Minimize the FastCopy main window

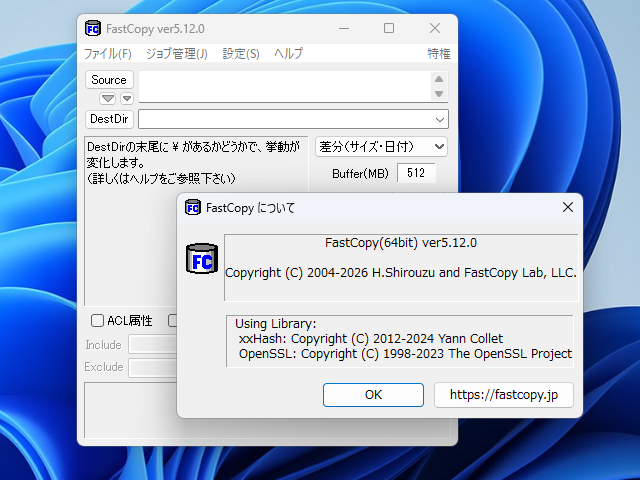(x=344, y=28)
